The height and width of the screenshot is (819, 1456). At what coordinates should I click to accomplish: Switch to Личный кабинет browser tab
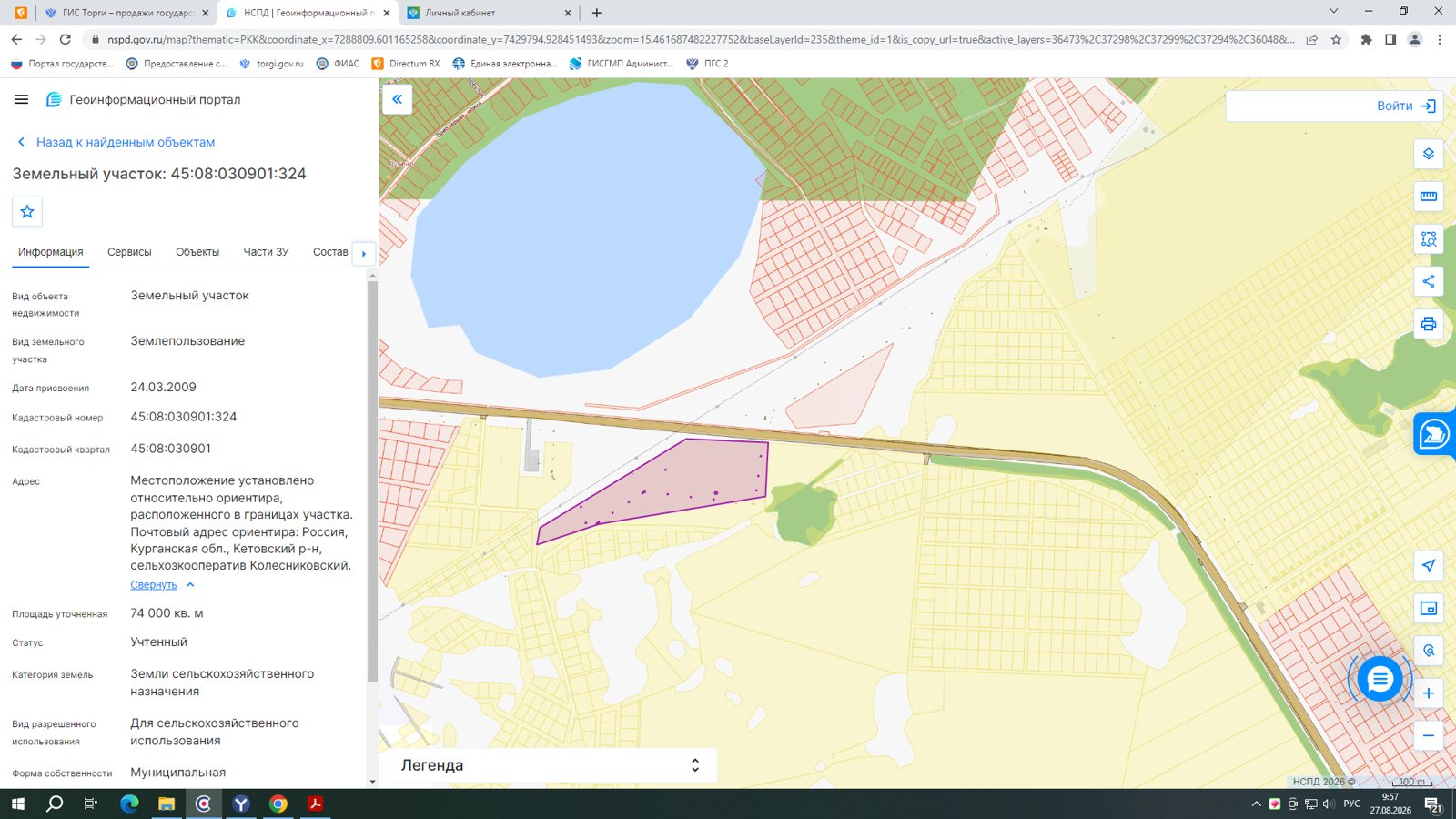pos(490,13)
